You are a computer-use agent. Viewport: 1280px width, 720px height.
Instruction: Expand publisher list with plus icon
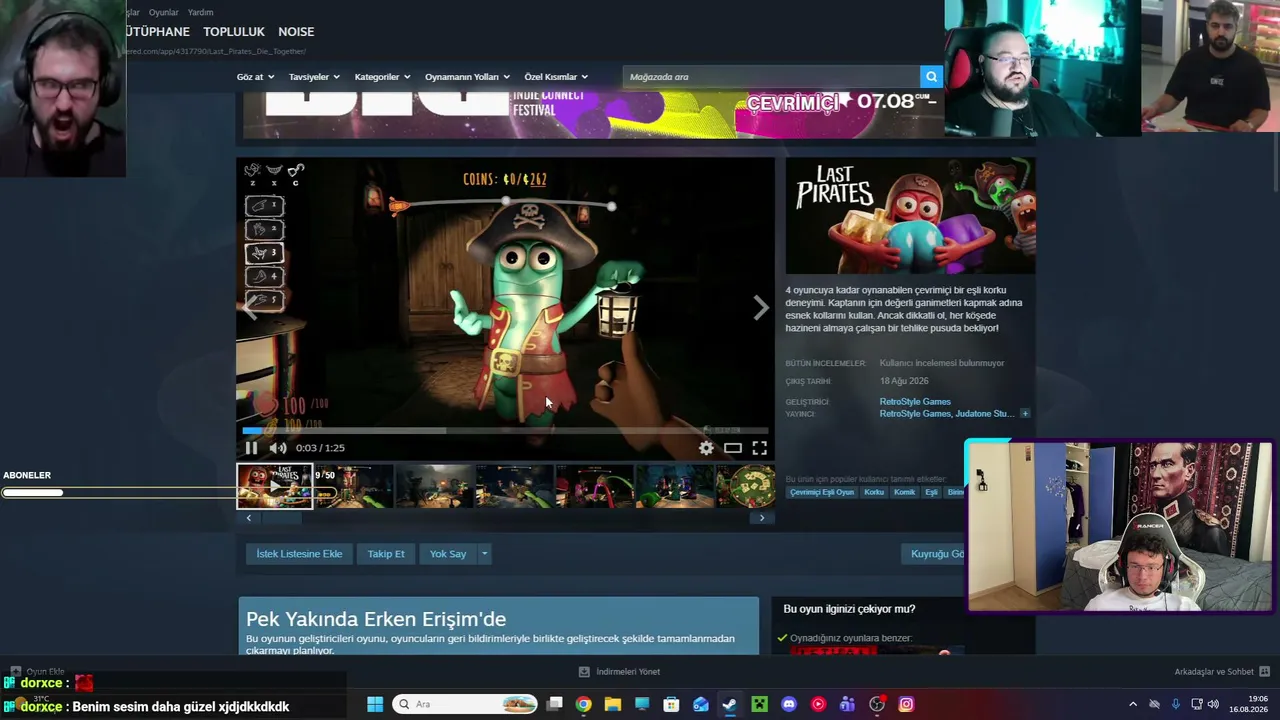[x=1024, y=414]
